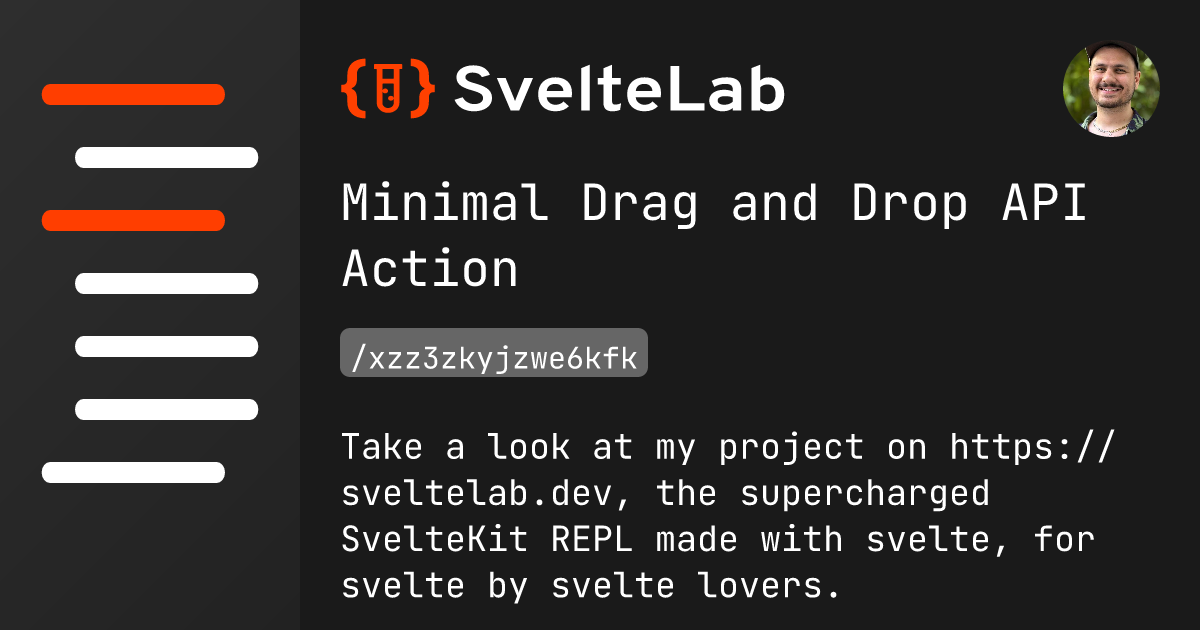Select the bottom non-indented white line

(133, 472)
